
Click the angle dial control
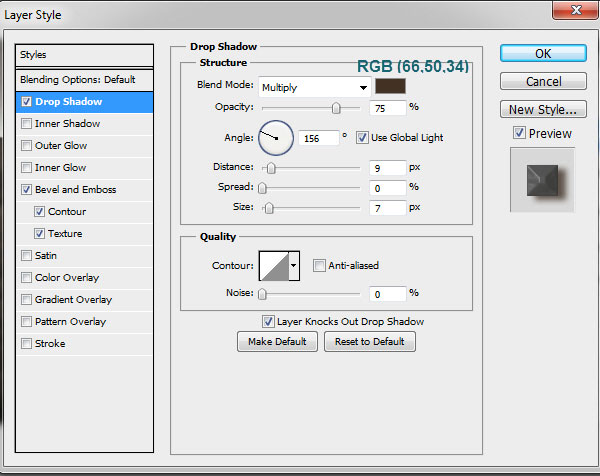click(276, 138)
